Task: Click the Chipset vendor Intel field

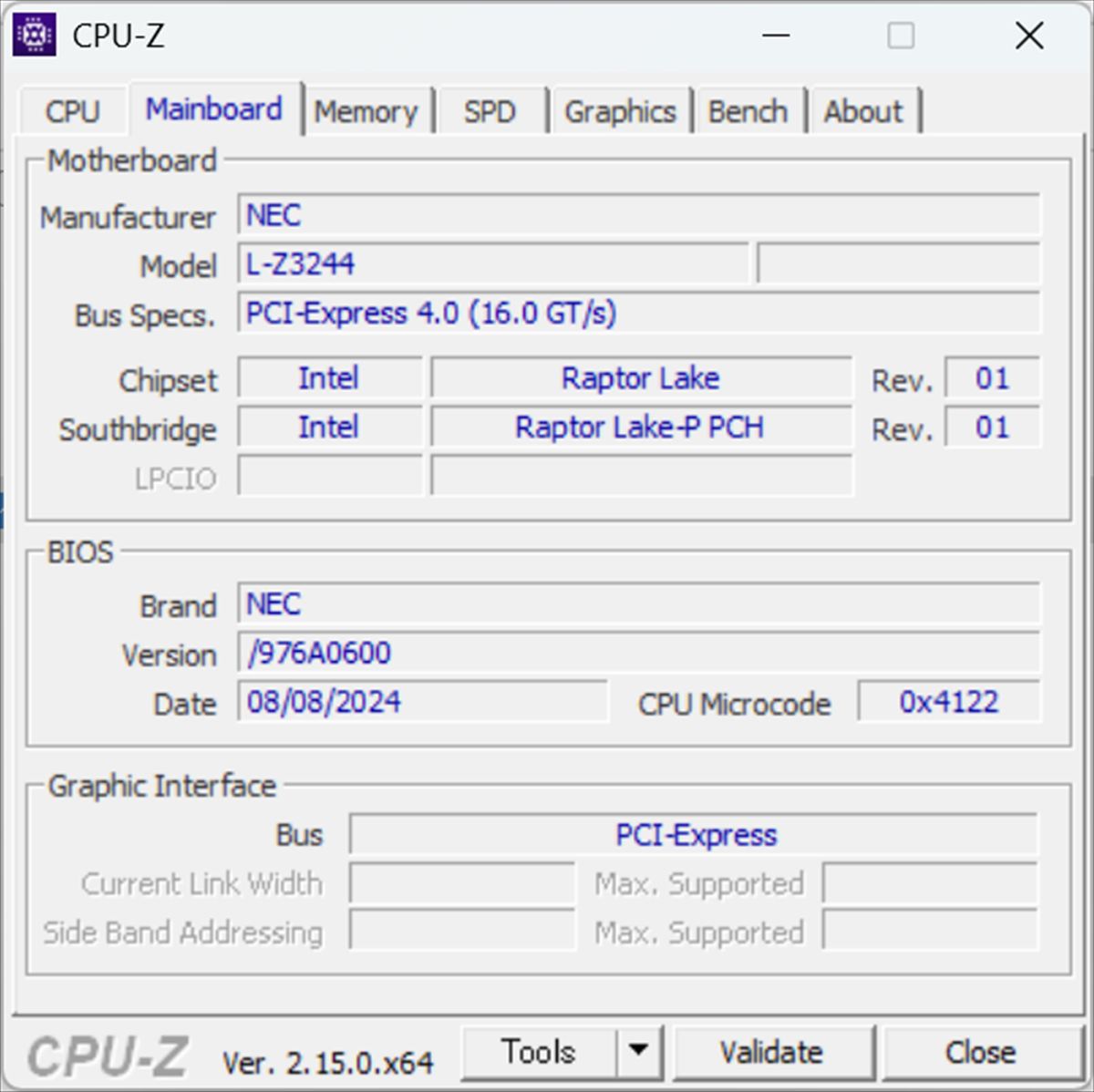Action: click(330, 377)
